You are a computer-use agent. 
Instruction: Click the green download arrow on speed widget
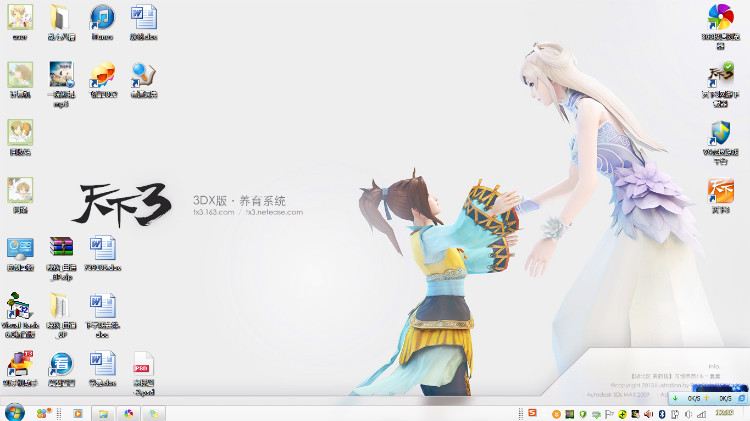pos(675,399)
